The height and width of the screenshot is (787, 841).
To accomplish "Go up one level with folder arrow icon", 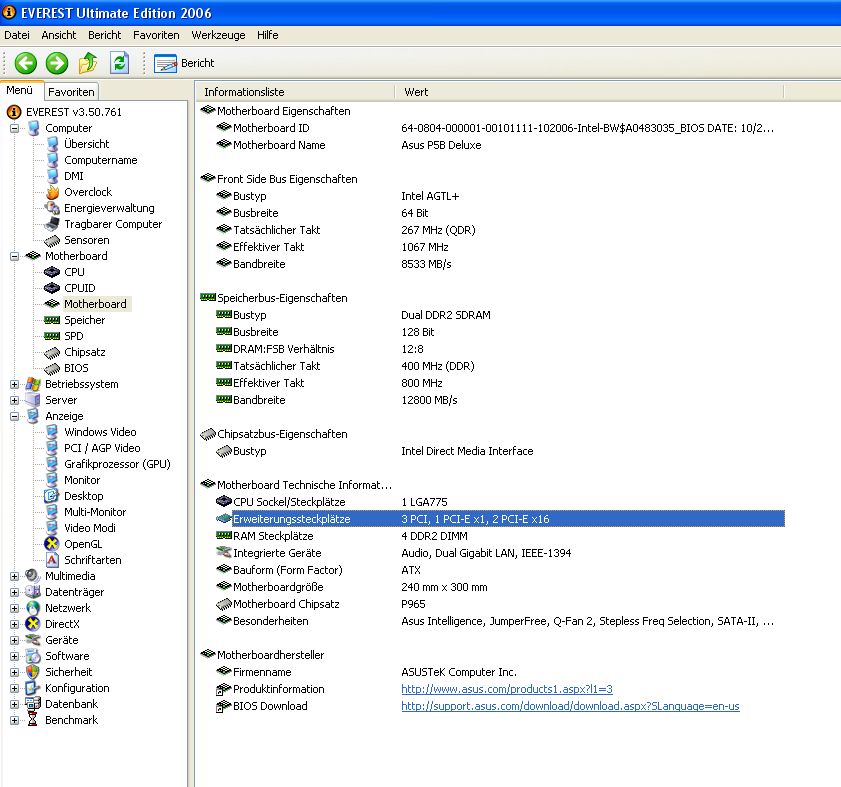I will tap(88, 63).
